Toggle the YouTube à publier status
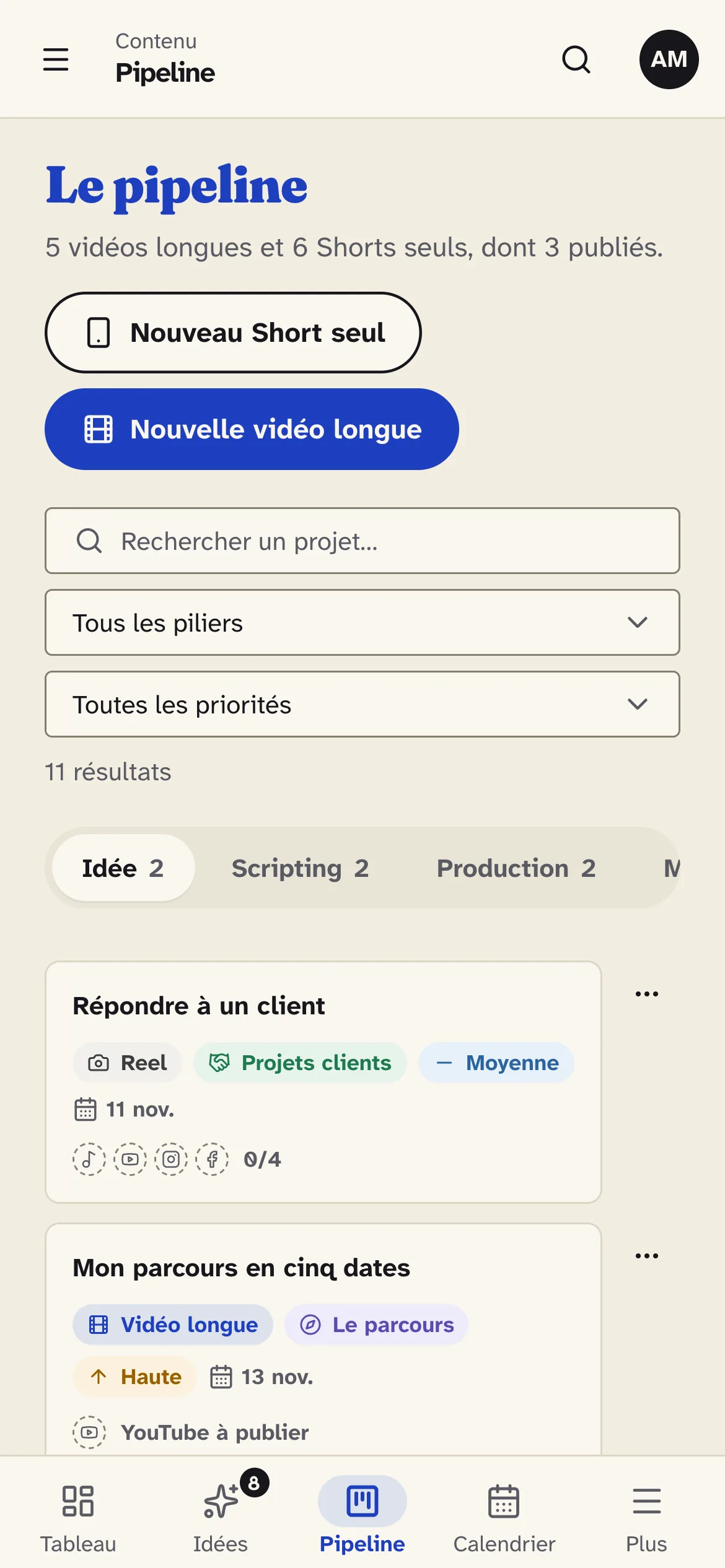The height and width of the screenshot is (1568, 725). (191, 1432)
